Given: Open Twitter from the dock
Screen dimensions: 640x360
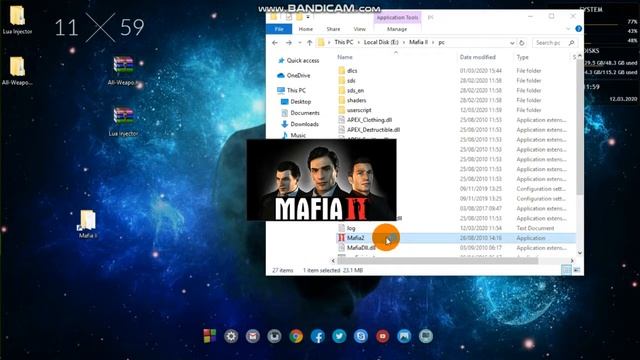Looking at the screenshot, I should pos(339,336).
